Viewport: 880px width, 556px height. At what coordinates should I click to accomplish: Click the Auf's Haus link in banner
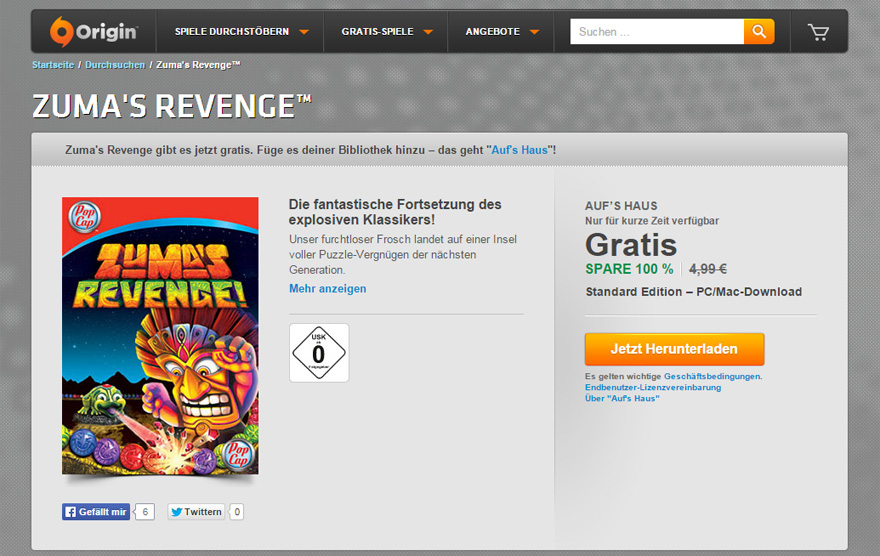coord(519,150)
